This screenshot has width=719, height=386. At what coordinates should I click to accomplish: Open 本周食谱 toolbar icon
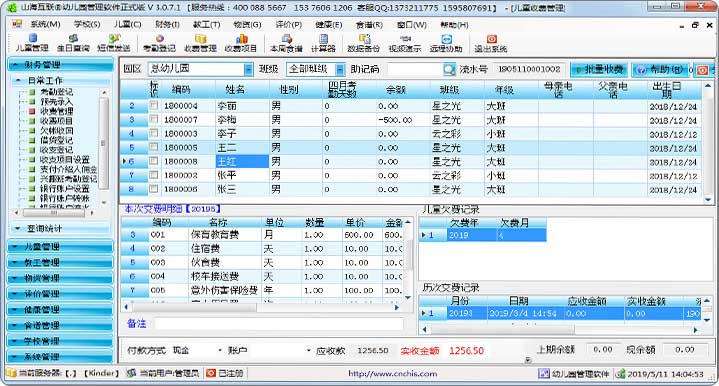pos(286,43)
